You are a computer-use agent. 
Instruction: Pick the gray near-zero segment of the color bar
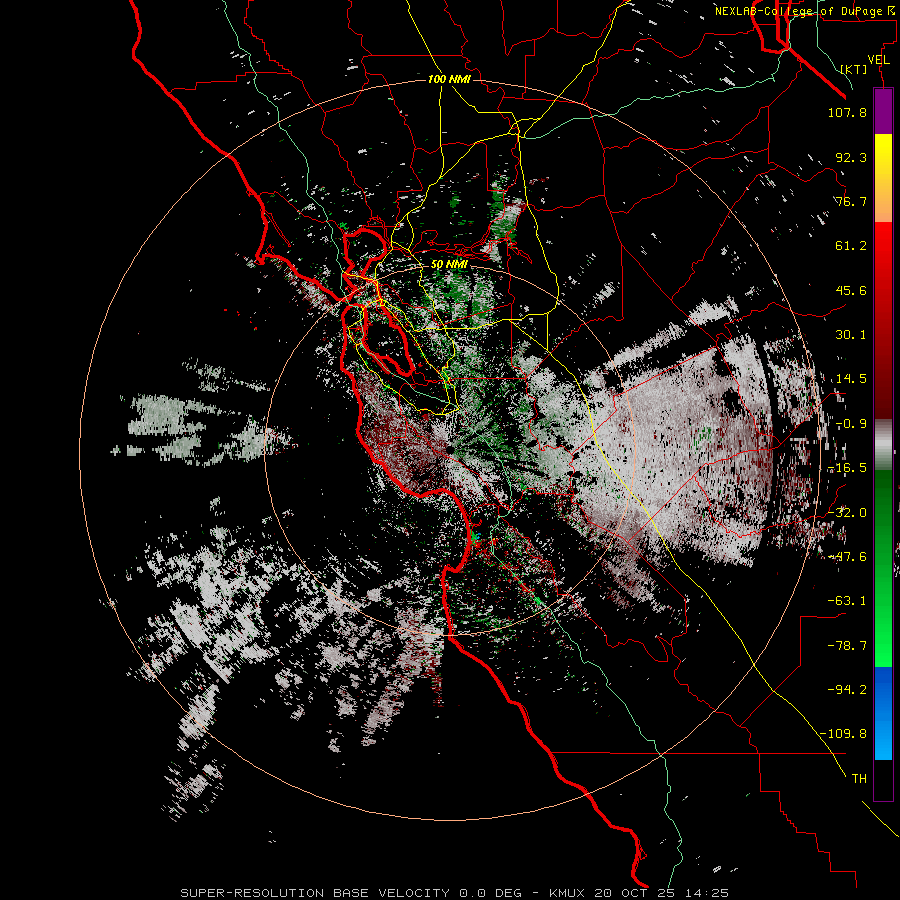(x=883, y=445)
